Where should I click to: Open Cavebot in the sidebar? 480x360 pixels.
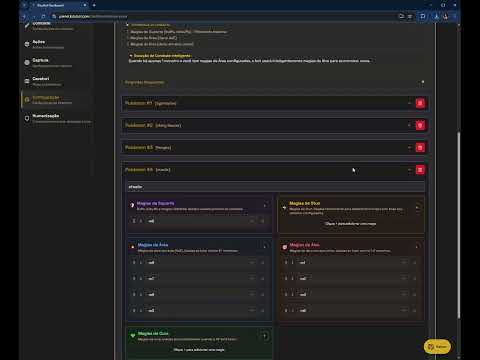[57, 81]
